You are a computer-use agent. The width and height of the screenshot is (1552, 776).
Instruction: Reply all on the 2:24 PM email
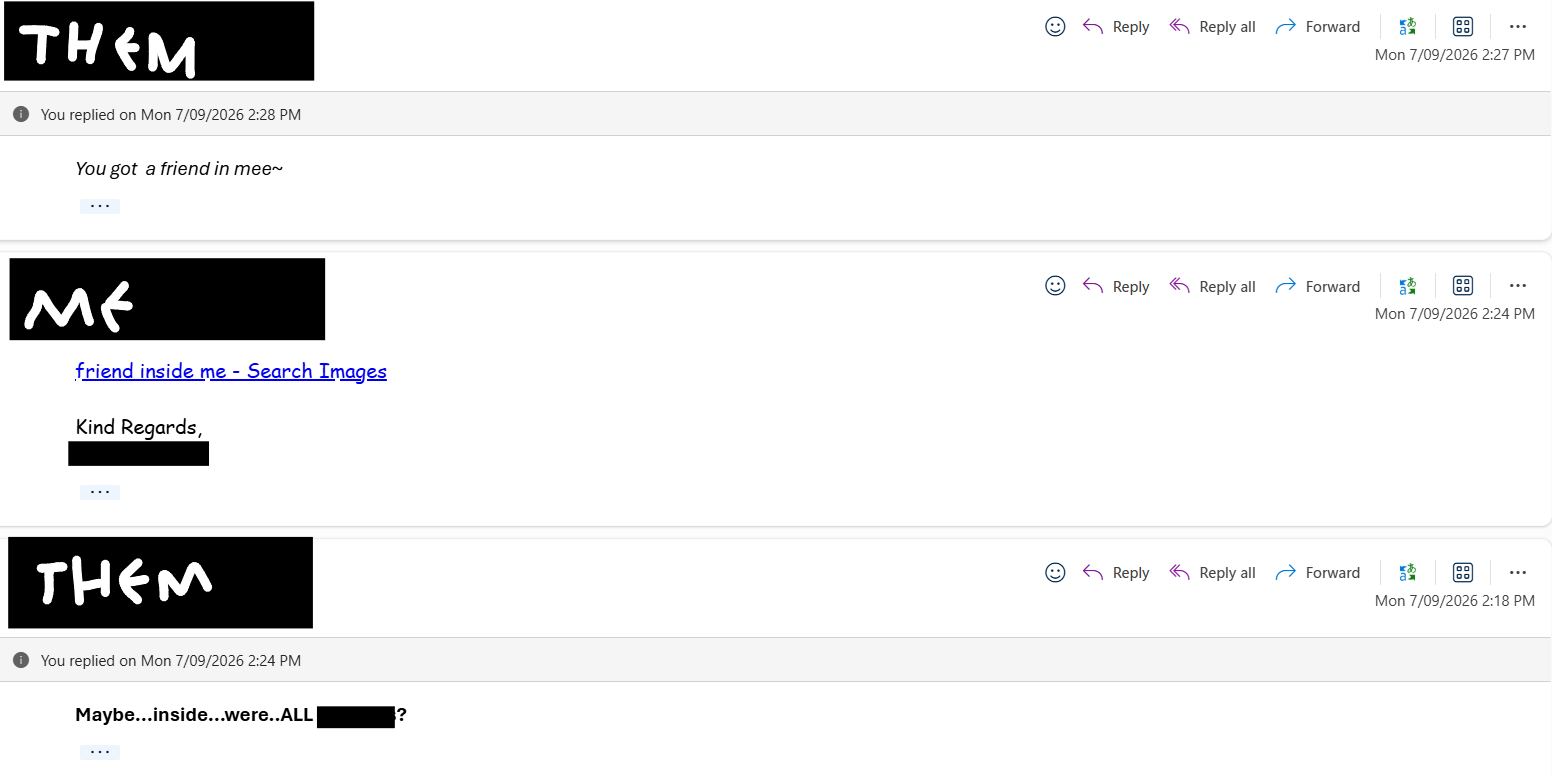click(x=1212, y=286)
